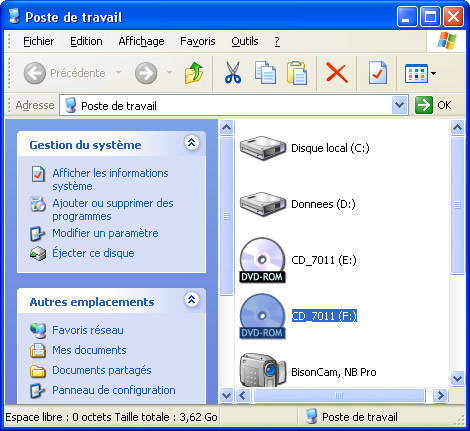Screen dimensions: 470x431
Task: Open the Favoris menu
Action: click(198, 41)
